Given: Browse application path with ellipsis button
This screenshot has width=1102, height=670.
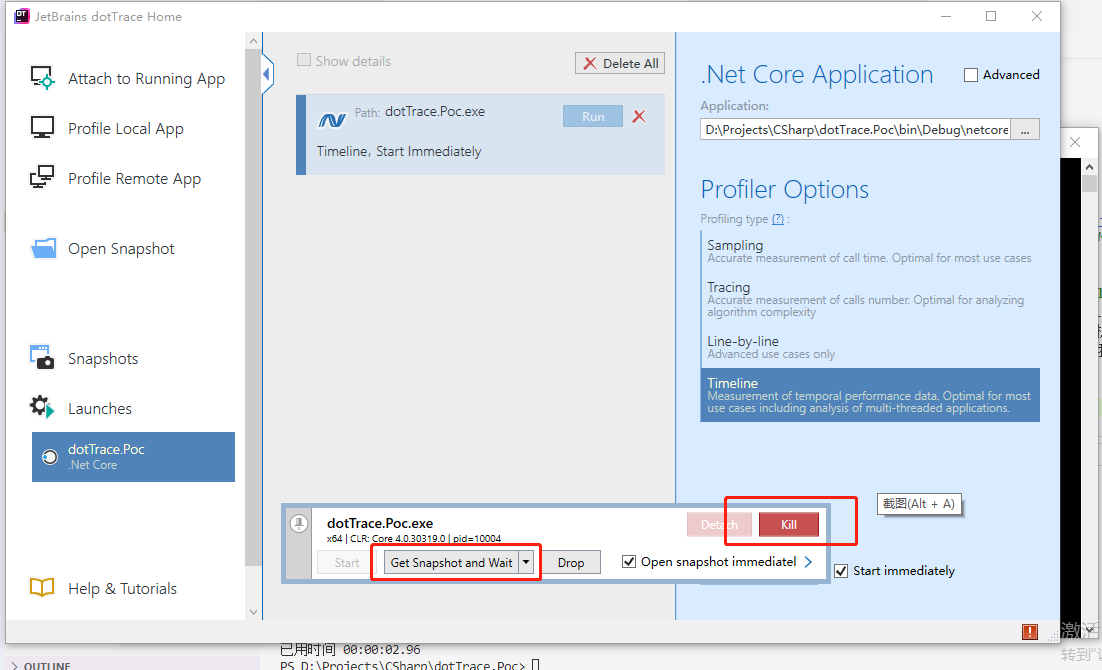Looking at the screenshot, I should point(1025,130).
